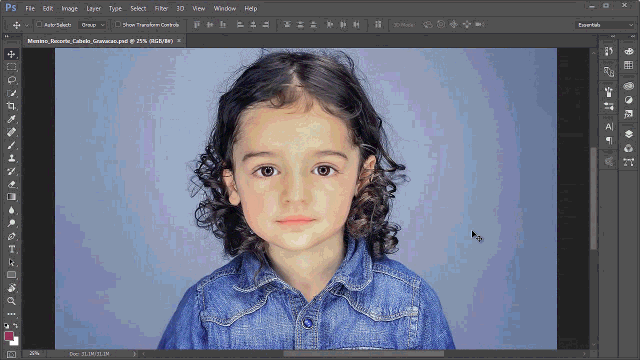Select the Rectangular Marquee tool
640x360 pixels.
[11, 67]
